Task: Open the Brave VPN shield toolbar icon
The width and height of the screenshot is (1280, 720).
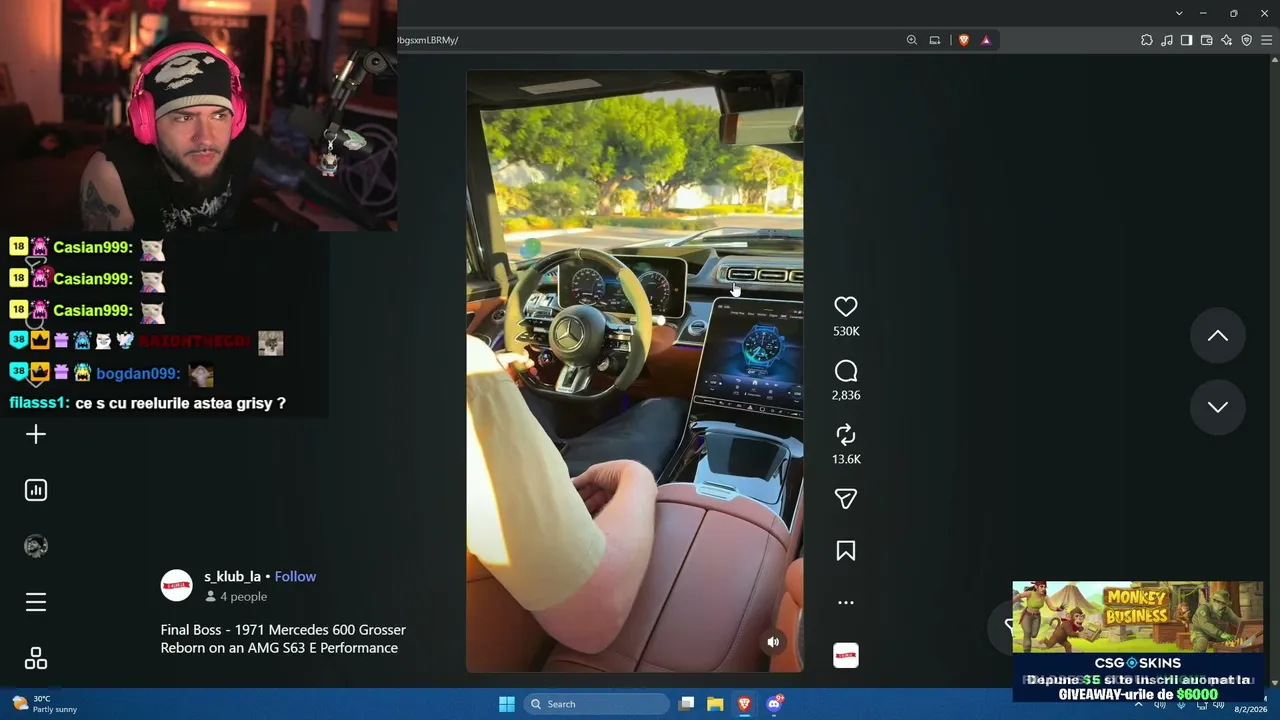Action: pos(1247,40)
